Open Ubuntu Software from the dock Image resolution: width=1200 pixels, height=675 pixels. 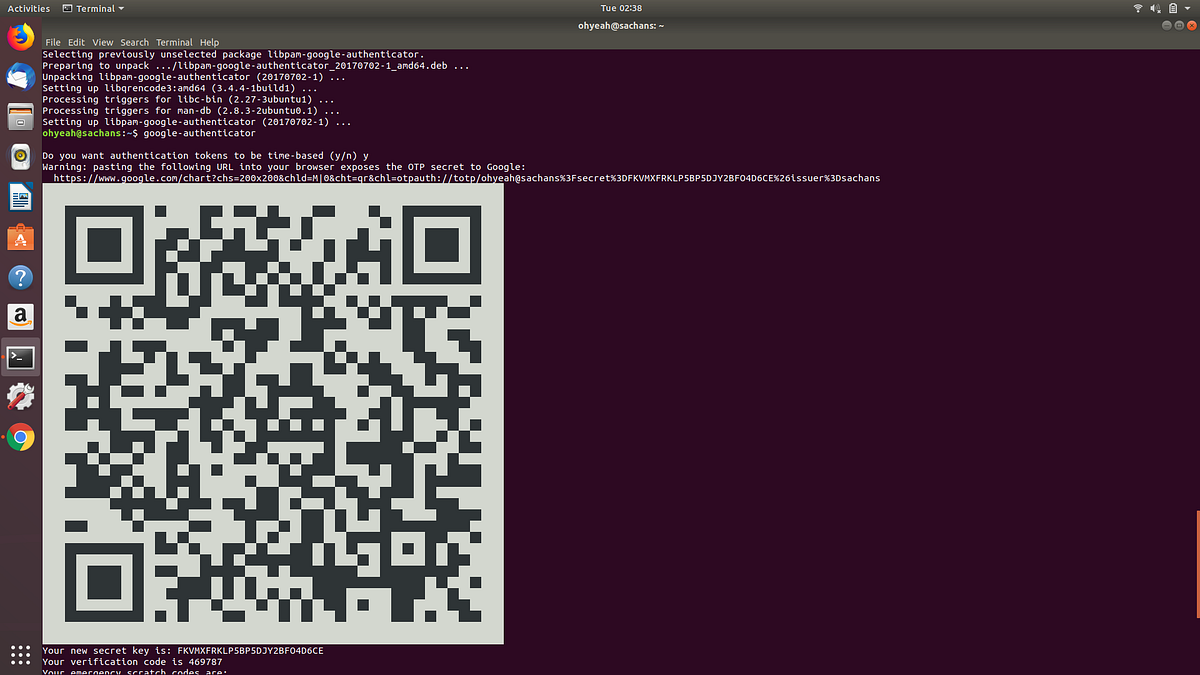point(20,237)
